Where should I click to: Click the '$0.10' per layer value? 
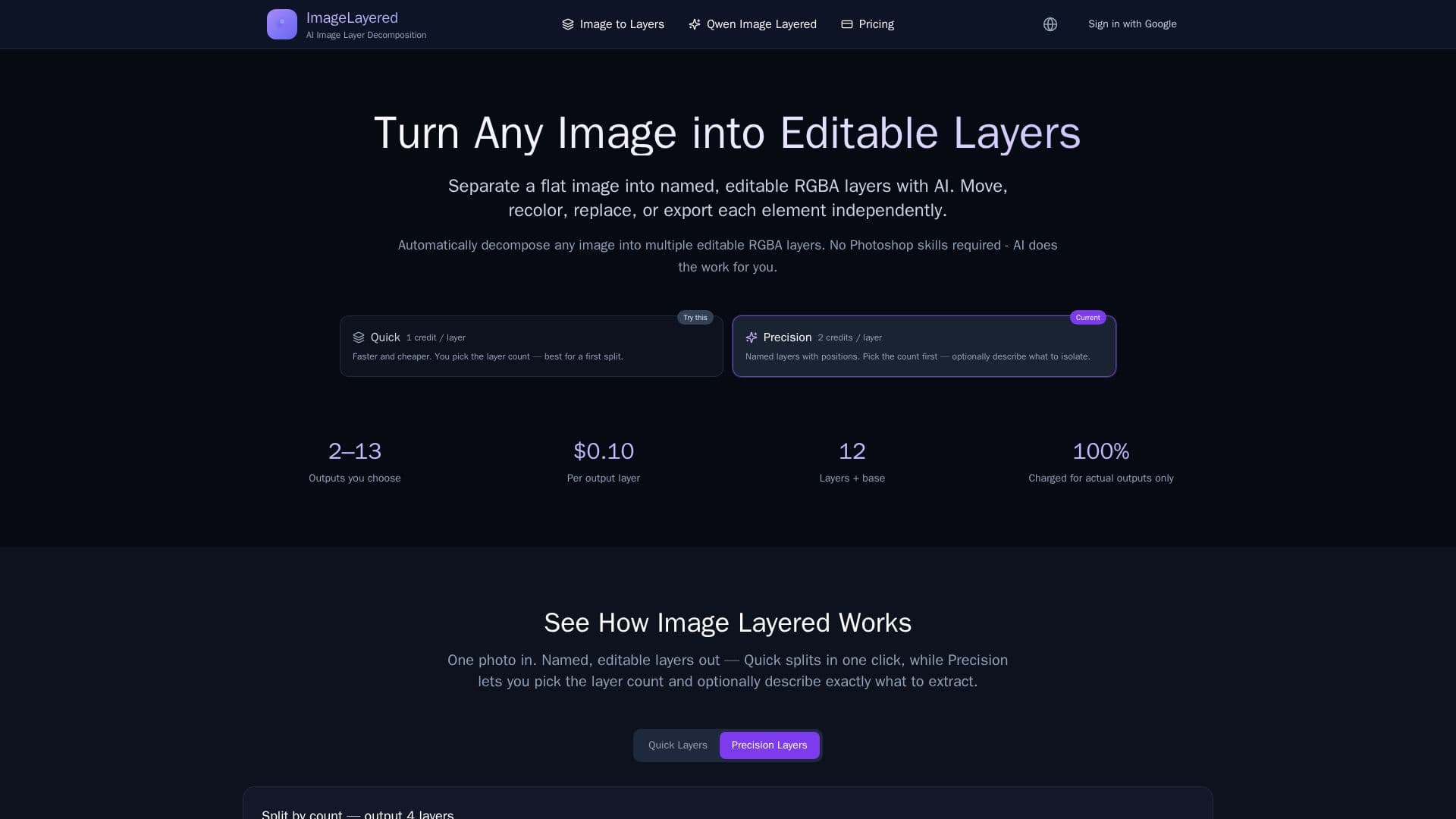click(x=604, y=451)
